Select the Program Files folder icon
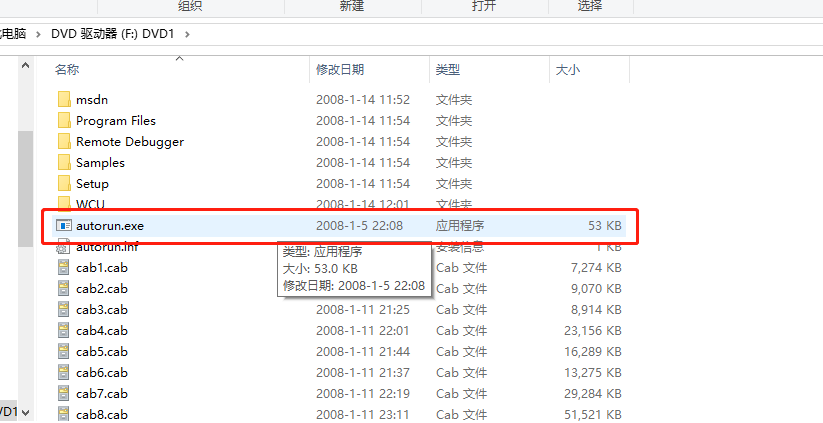The height and width of the screenshot is (423, 823). coord(63,120)
